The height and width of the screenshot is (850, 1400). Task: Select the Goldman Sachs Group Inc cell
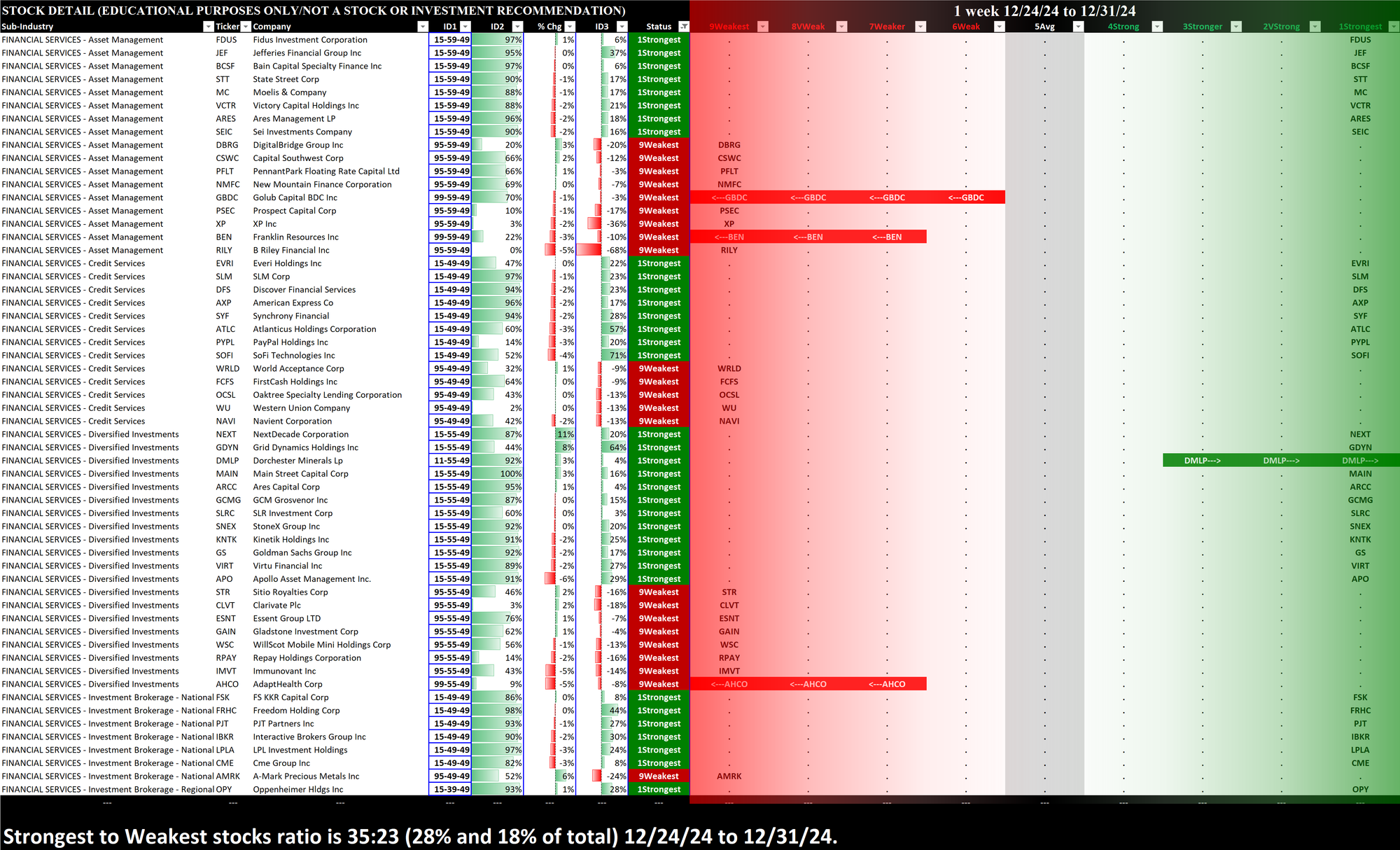(x=302, y=552)
